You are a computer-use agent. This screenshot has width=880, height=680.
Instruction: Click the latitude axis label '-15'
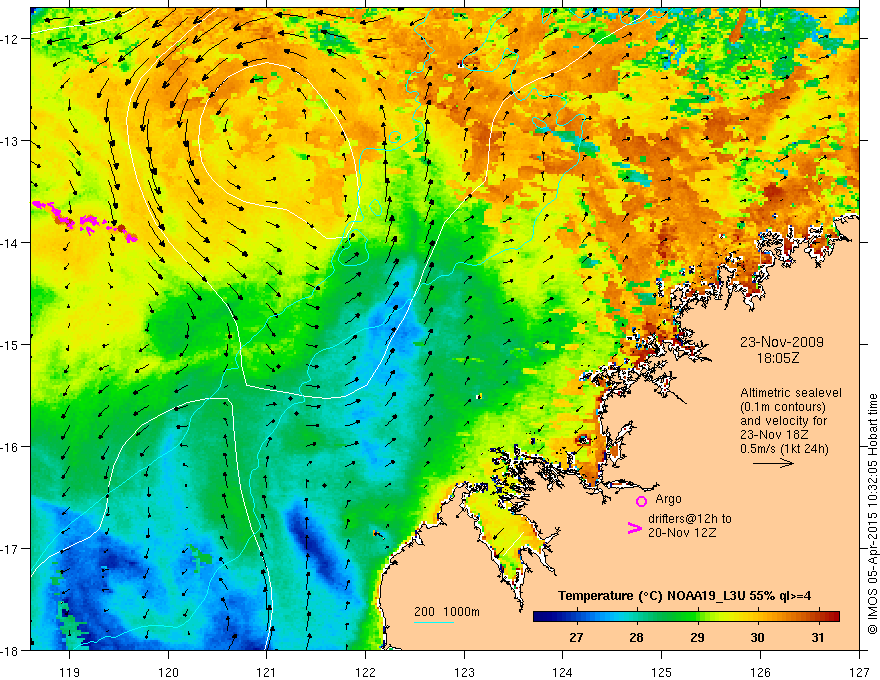click(x=11, y=344)
